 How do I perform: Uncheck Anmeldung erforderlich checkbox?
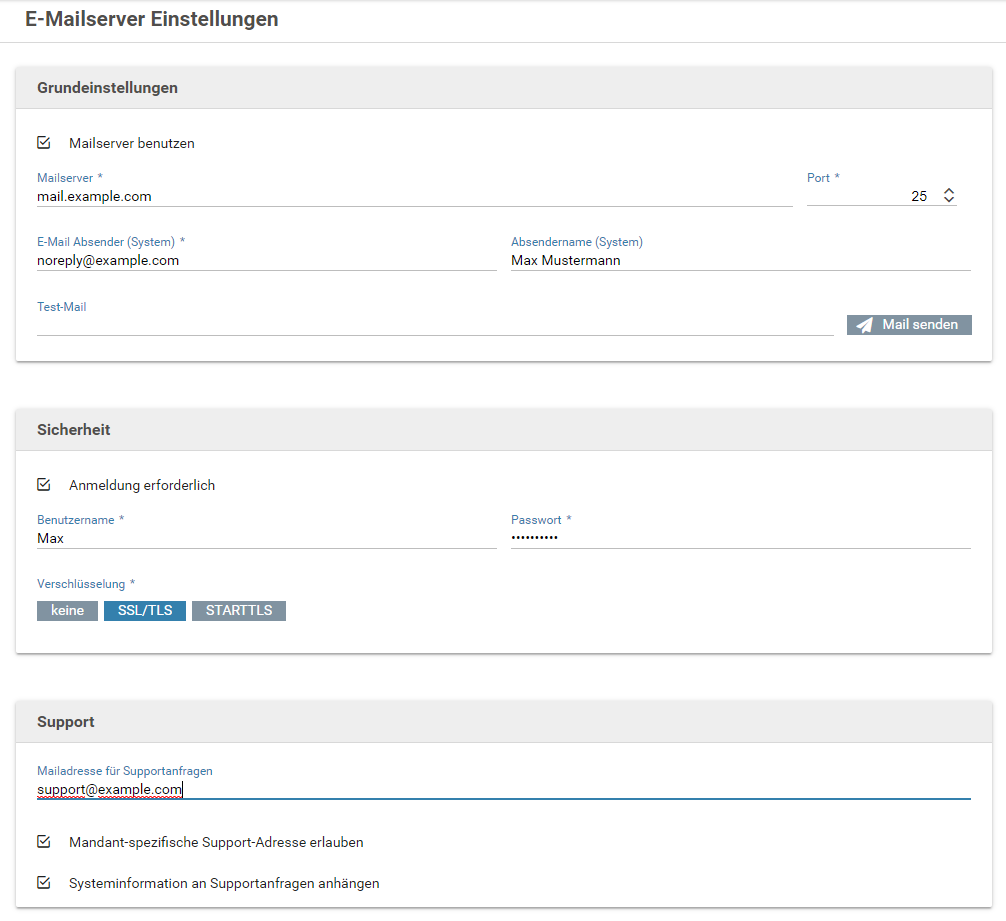[44, 485]
